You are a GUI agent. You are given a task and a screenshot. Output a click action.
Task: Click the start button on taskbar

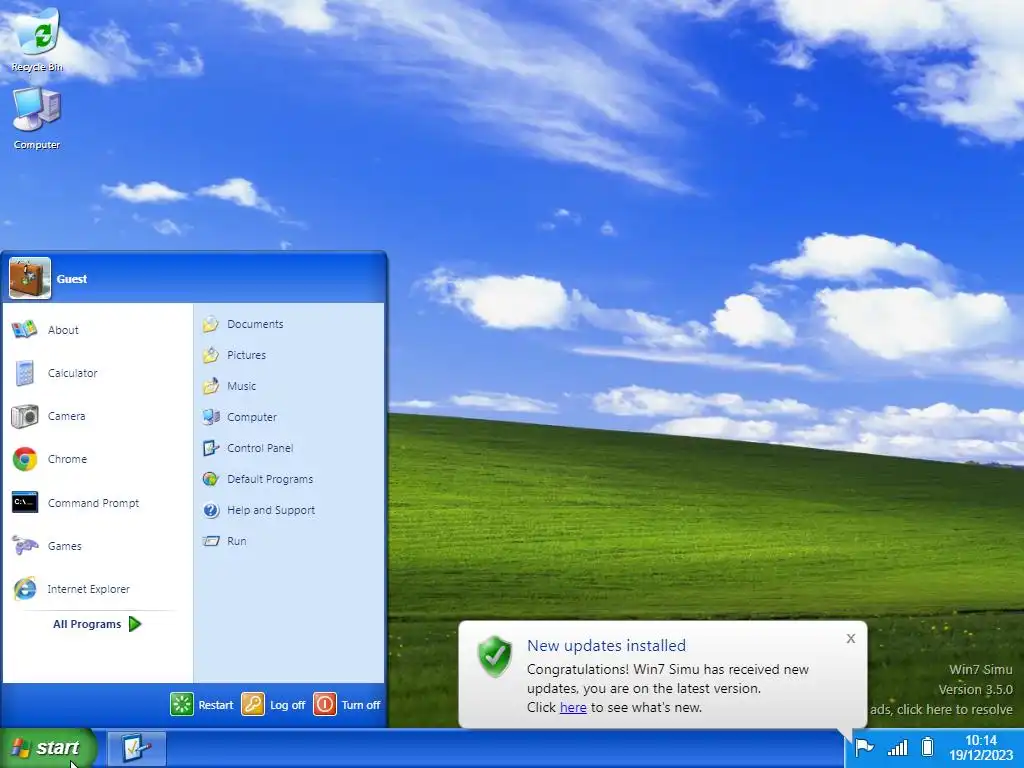tap(47, 748)
